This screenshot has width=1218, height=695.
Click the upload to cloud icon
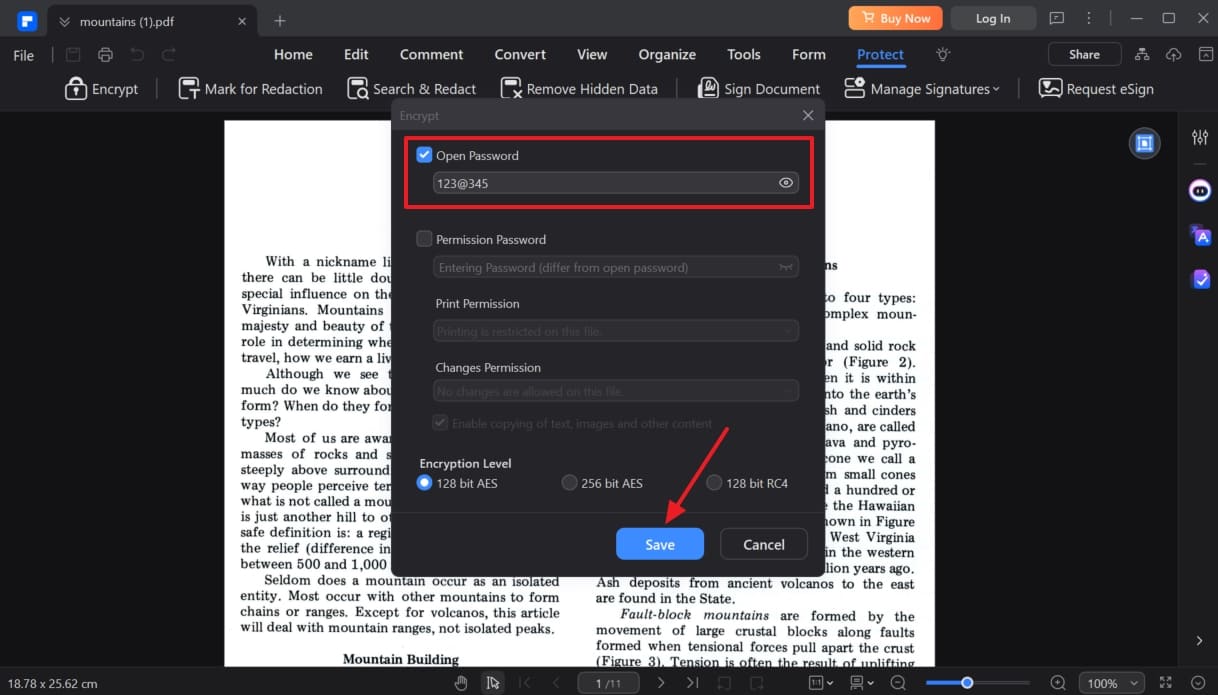(1174, 55)
